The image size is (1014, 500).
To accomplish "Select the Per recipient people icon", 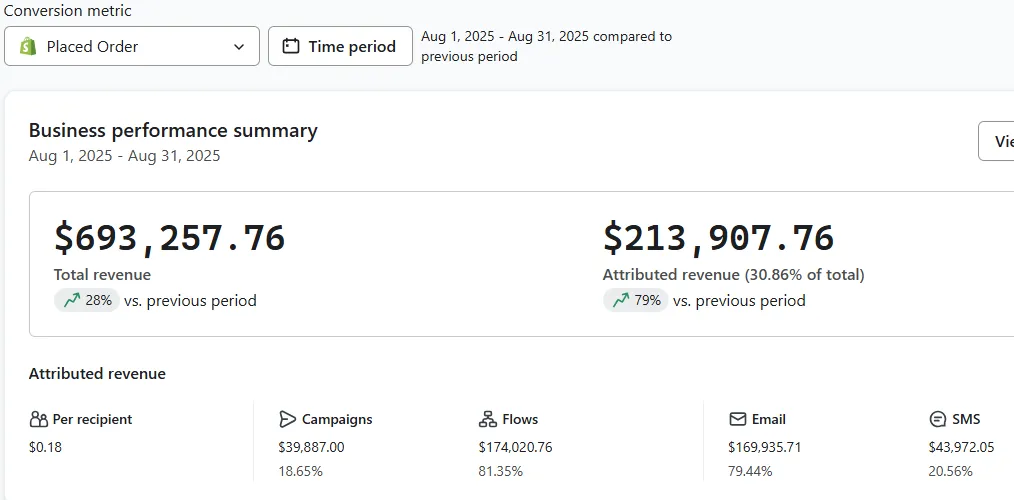I will 39,419.
